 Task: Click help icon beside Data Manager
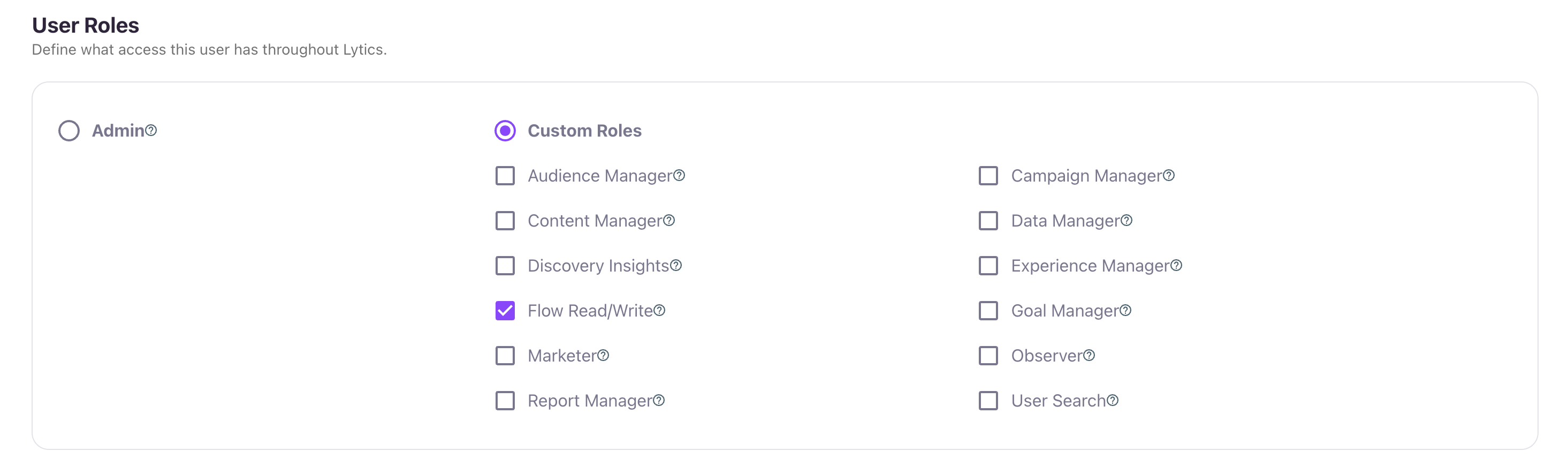(x=1126, y=220)
